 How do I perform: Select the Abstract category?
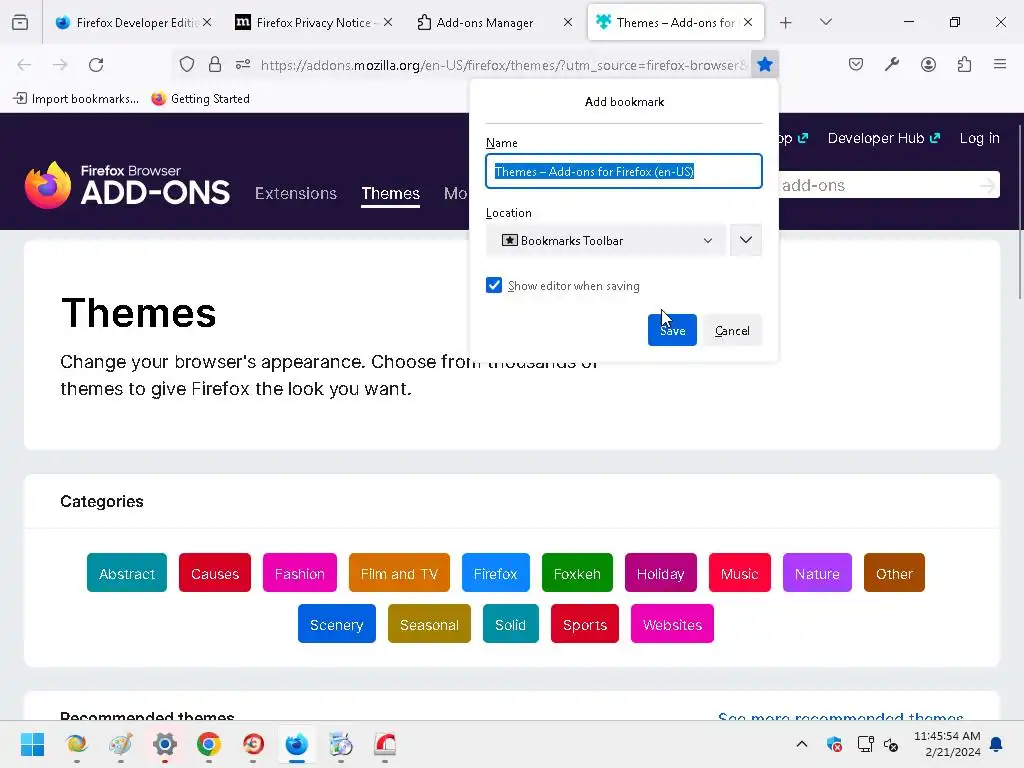tap(127, 573)
